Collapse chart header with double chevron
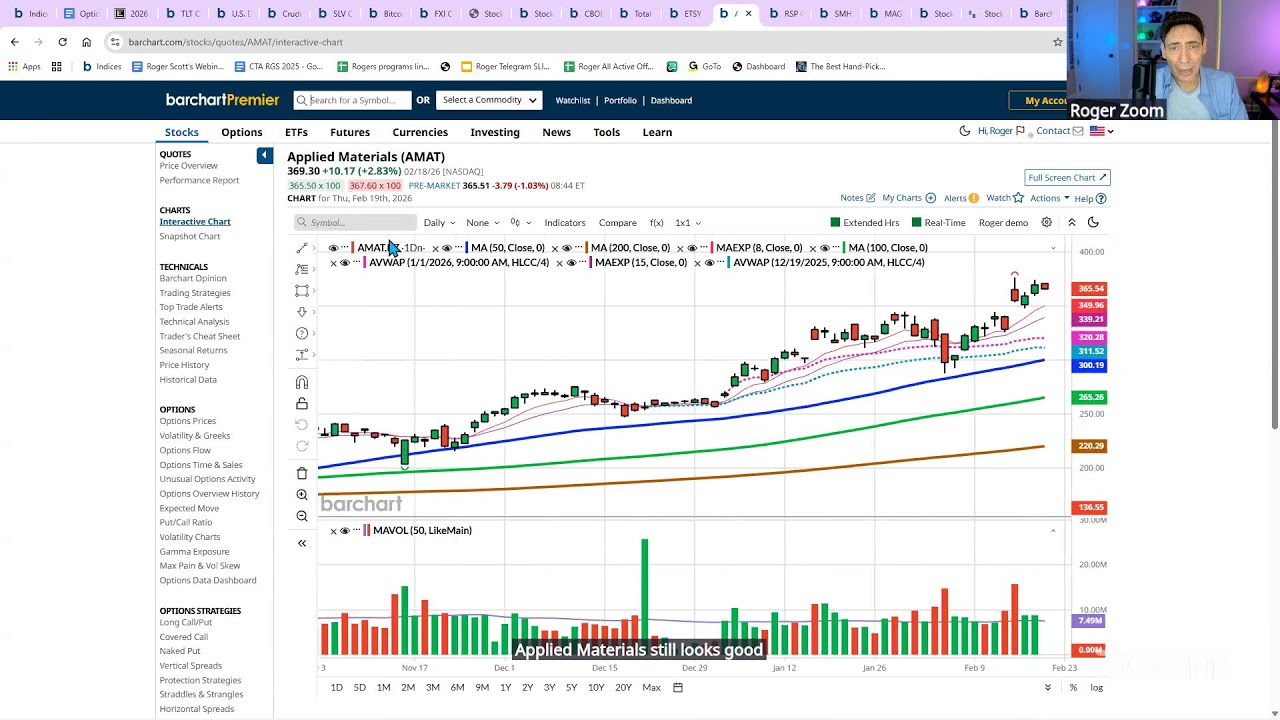The width and height of the screenshot is (1280, 720). tap(1071, 223)
